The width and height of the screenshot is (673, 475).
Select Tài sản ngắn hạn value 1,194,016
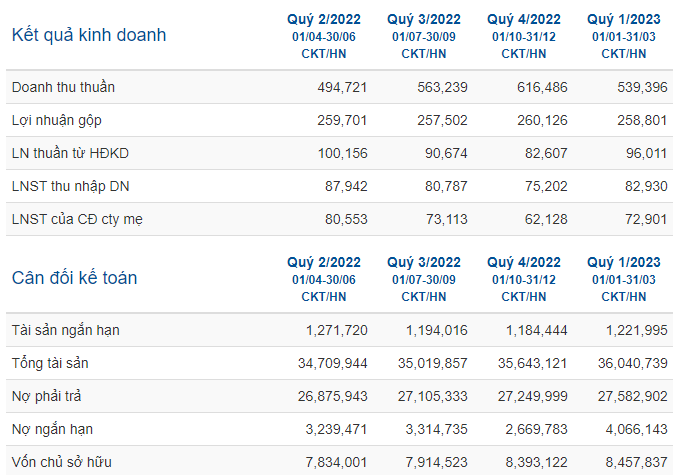pos(437,330)
